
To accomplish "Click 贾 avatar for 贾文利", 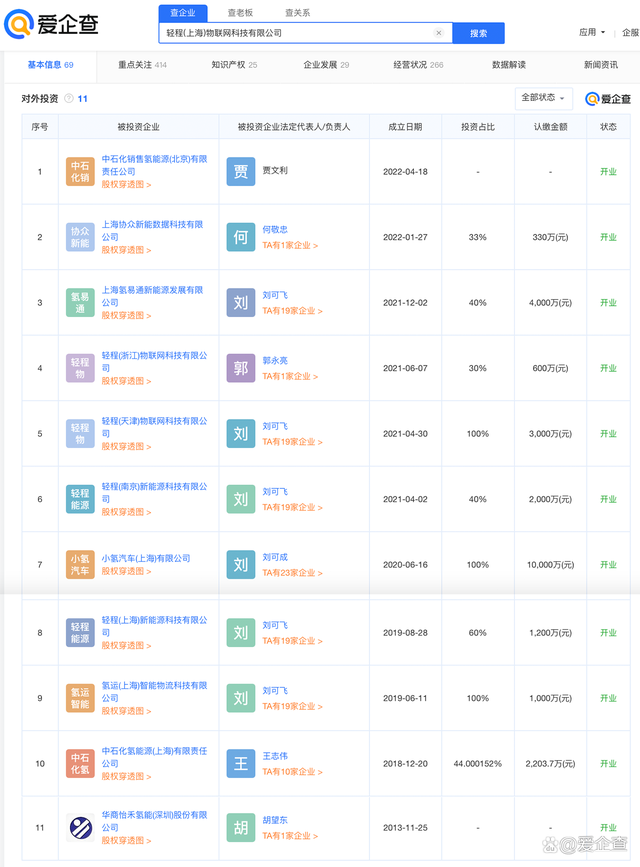I will coord(241,172).
